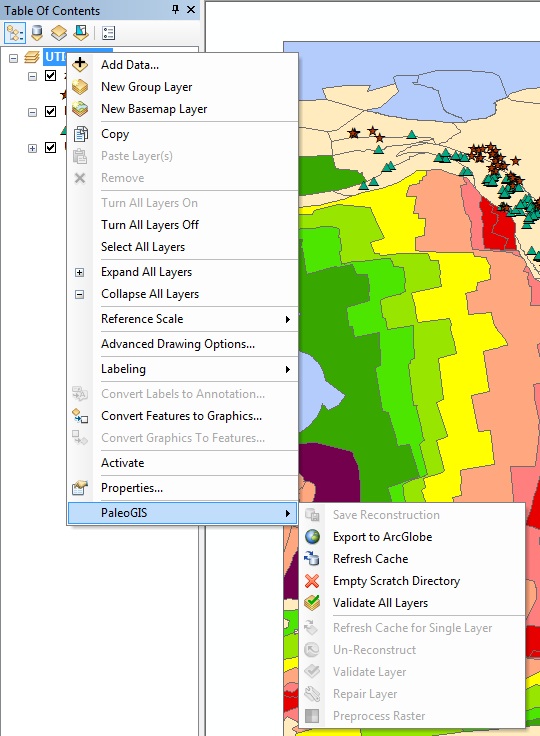Switch to List By Source view icon
Viewport: 540px width, 736px height.
[x=37, y=33]
